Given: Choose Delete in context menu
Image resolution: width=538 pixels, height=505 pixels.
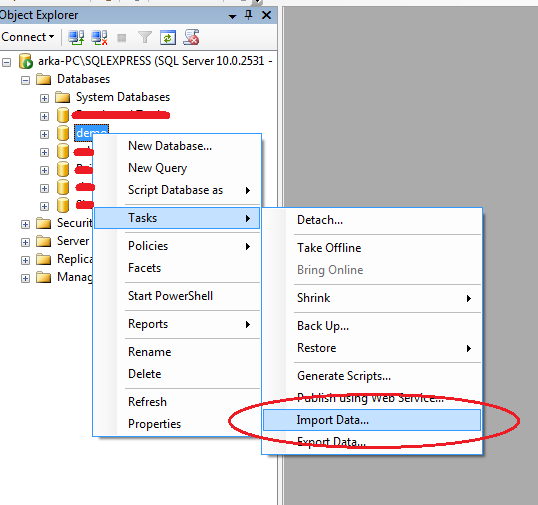Looking at the screenshot, I should click(177, 374).
